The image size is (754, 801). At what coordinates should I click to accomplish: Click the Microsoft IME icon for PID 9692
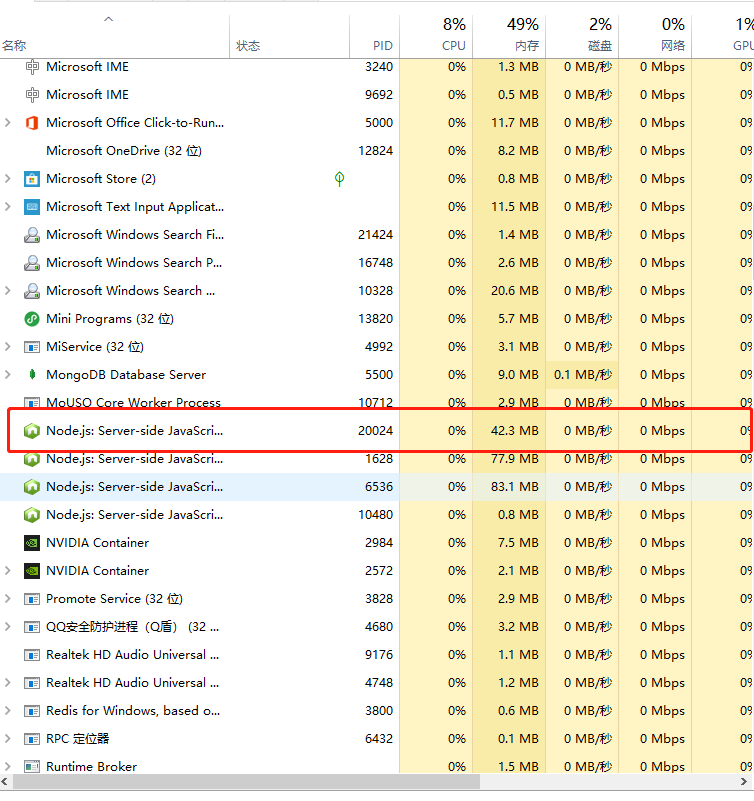pos(32,95)
